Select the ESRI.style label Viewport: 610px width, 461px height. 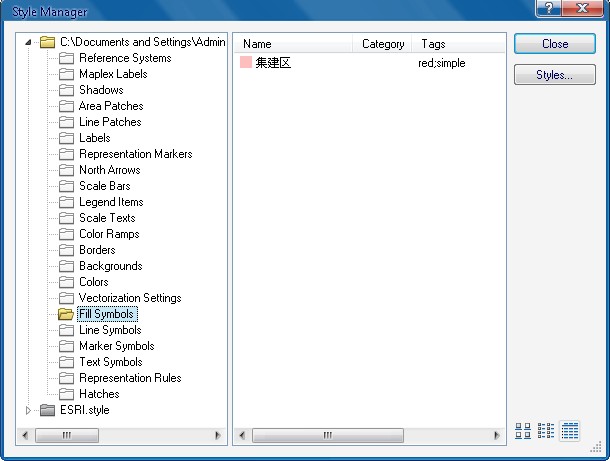point(85,410)
